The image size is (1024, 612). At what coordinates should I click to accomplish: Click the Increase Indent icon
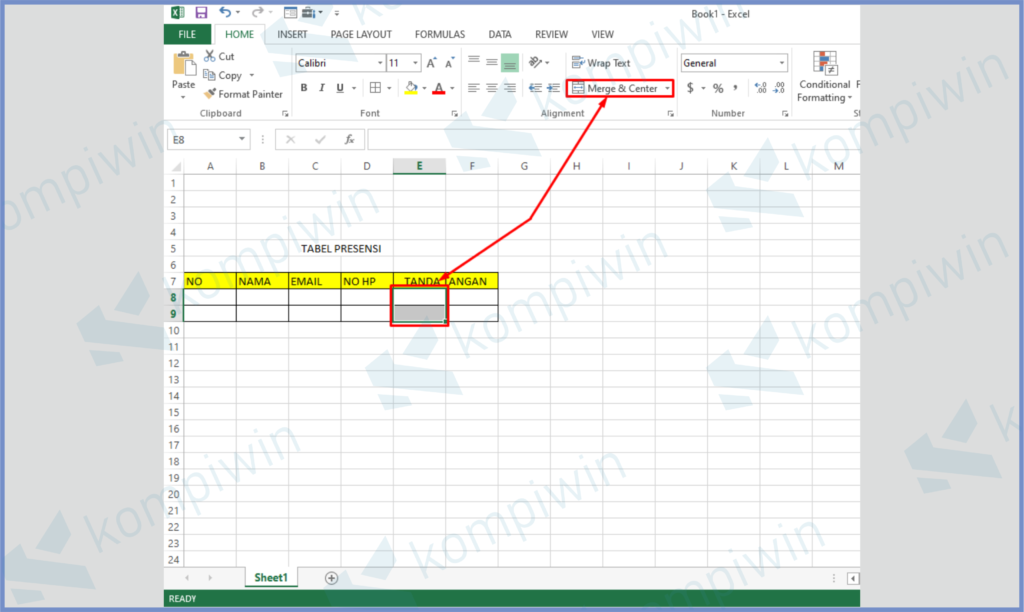(x=551, y=88)
